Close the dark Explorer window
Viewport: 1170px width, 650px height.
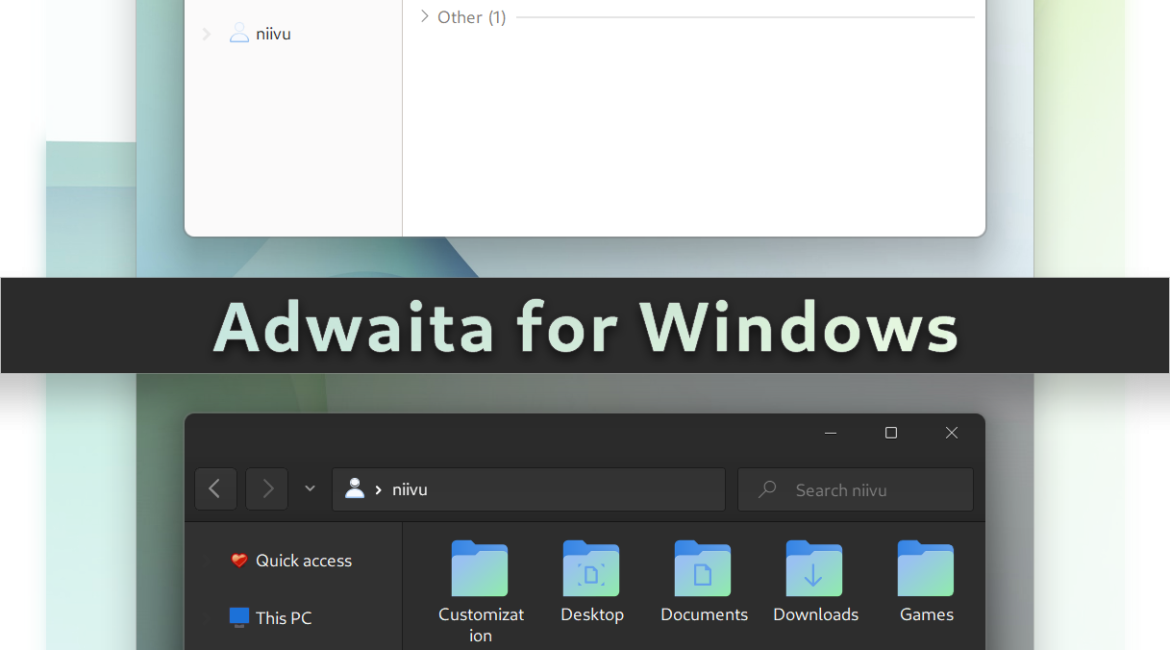[x=952, y=433]
